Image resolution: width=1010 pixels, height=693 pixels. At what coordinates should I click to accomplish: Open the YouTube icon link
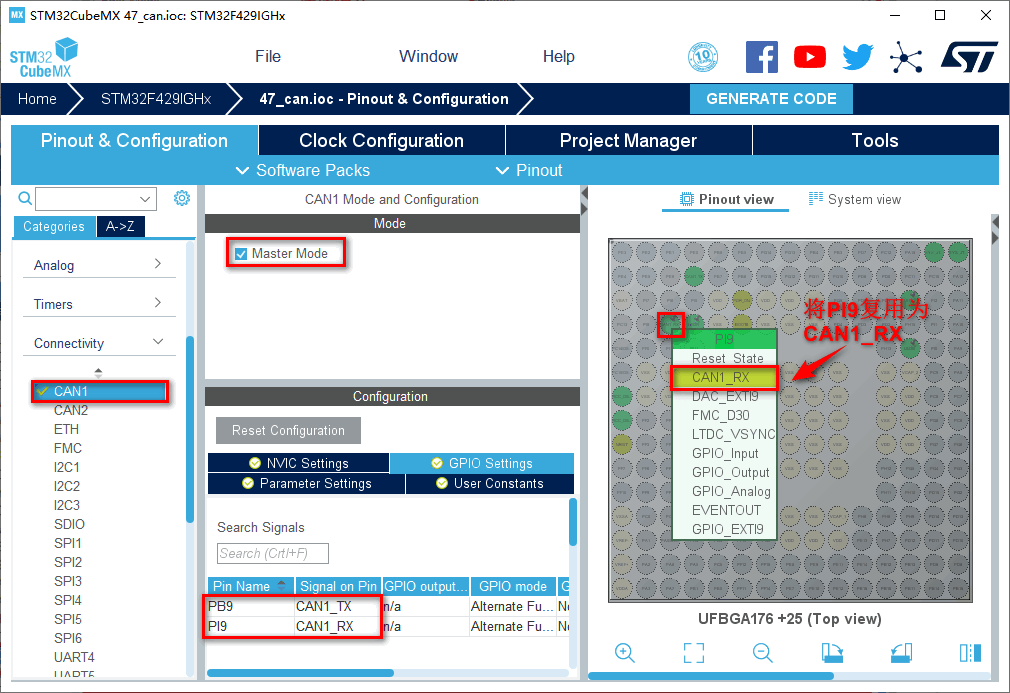810,57
